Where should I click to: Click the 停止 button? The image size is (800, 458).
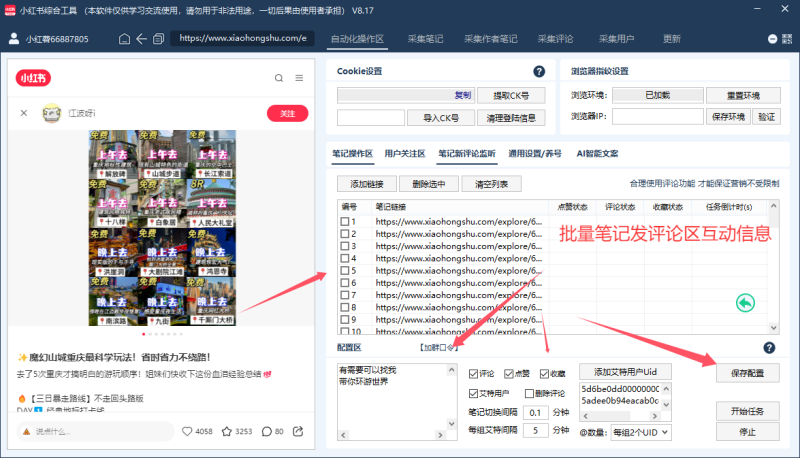coord(747,432)
